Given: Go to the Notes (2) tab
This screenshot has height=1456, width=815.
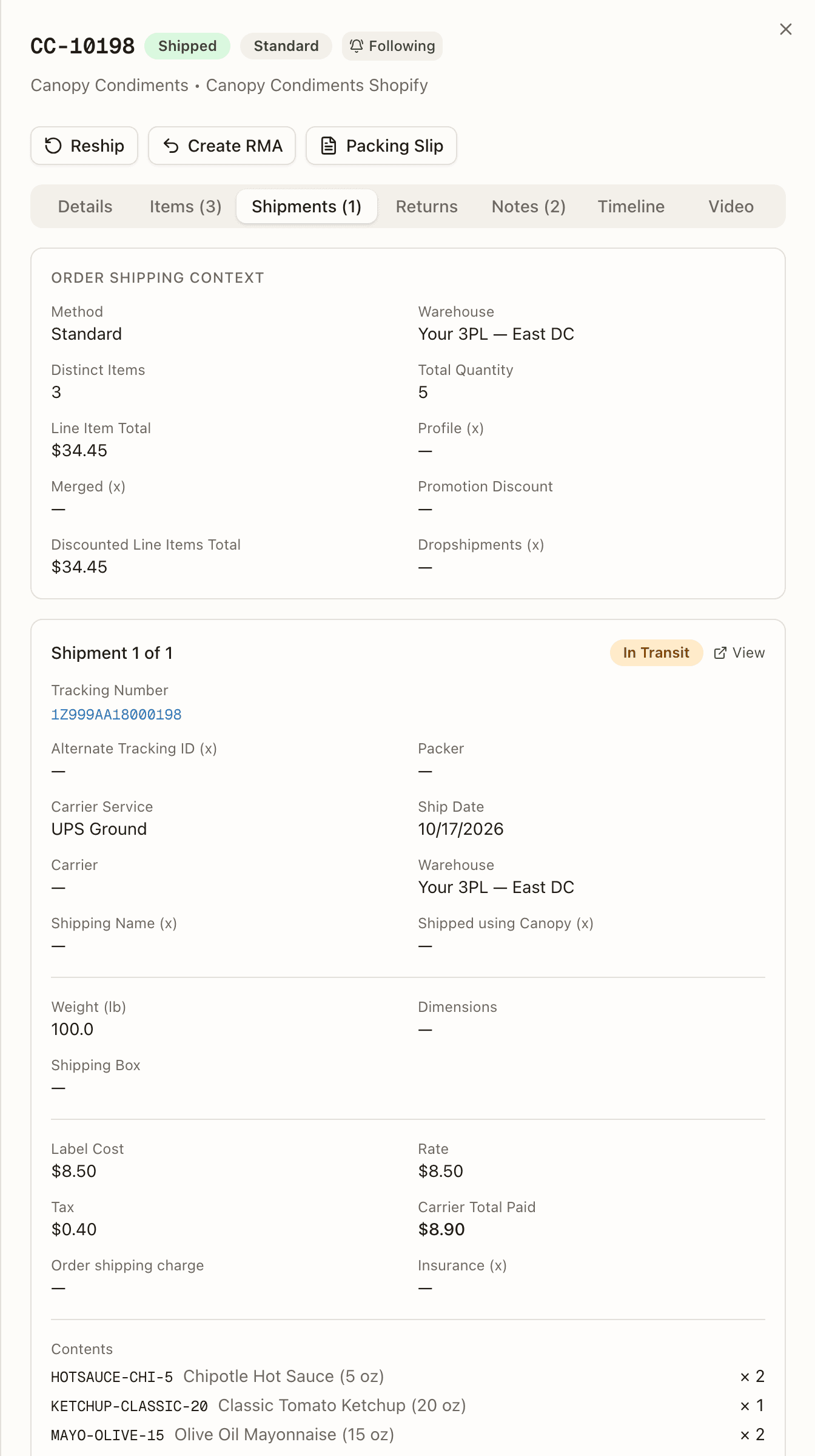Looking at the screenshot, I should pyautogui.click(x=528, y=206).
